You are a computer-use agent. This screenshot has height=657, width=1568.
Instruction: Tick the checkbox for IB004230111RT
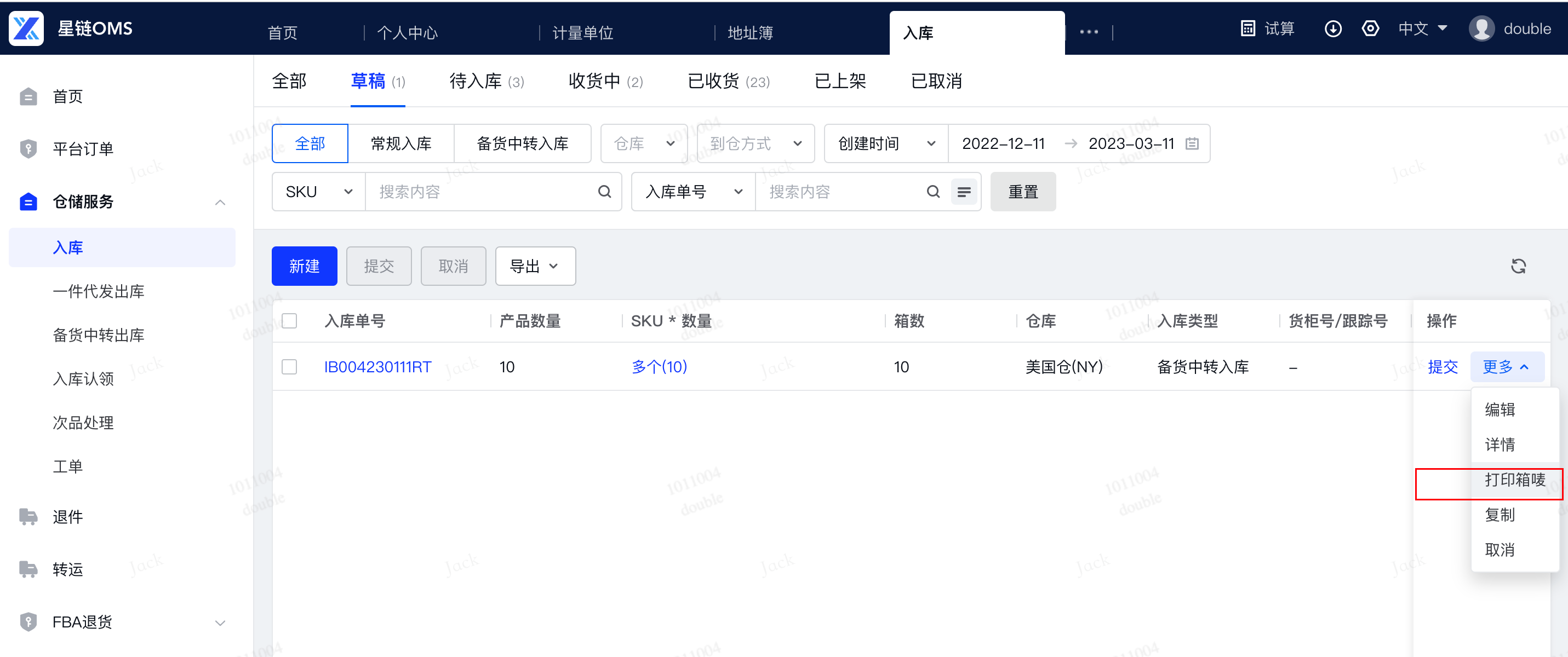click(290, 367)
